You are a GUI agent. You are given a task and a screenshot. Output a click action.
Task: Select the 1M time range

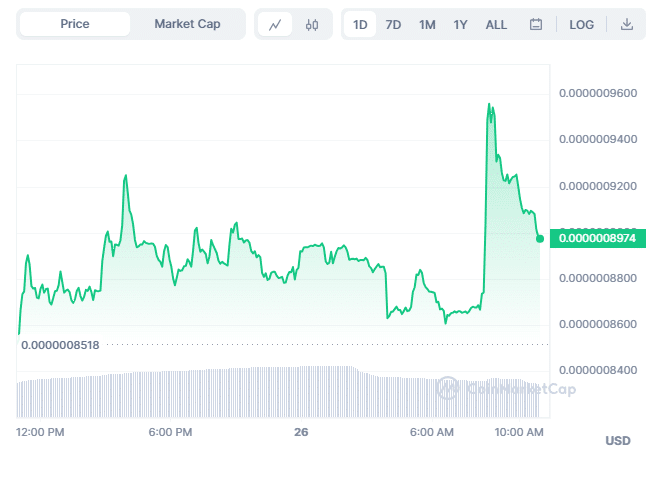pyautogui.click(x=427, y=25)
